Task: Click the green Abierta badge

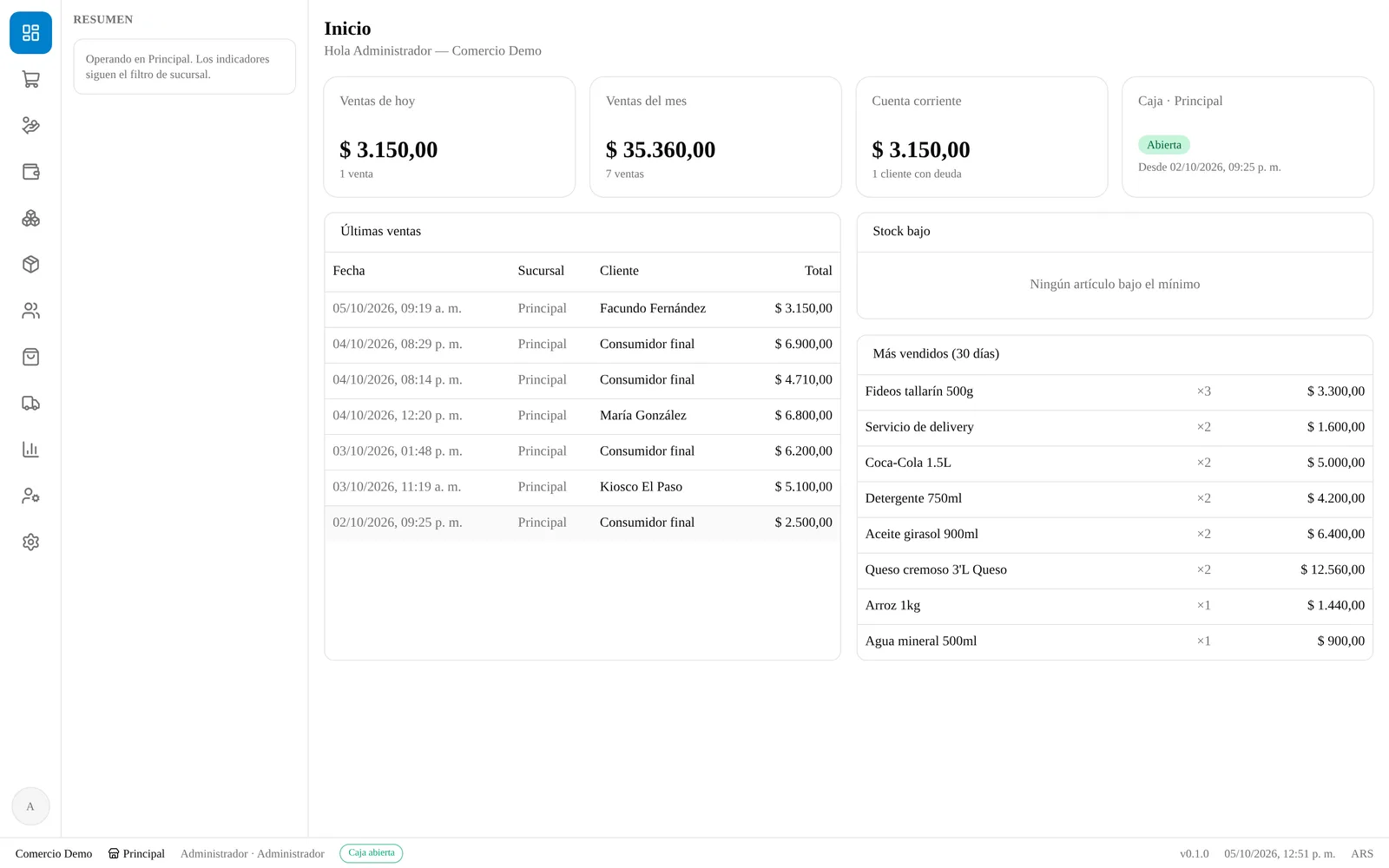Action: pos(1163,145)
